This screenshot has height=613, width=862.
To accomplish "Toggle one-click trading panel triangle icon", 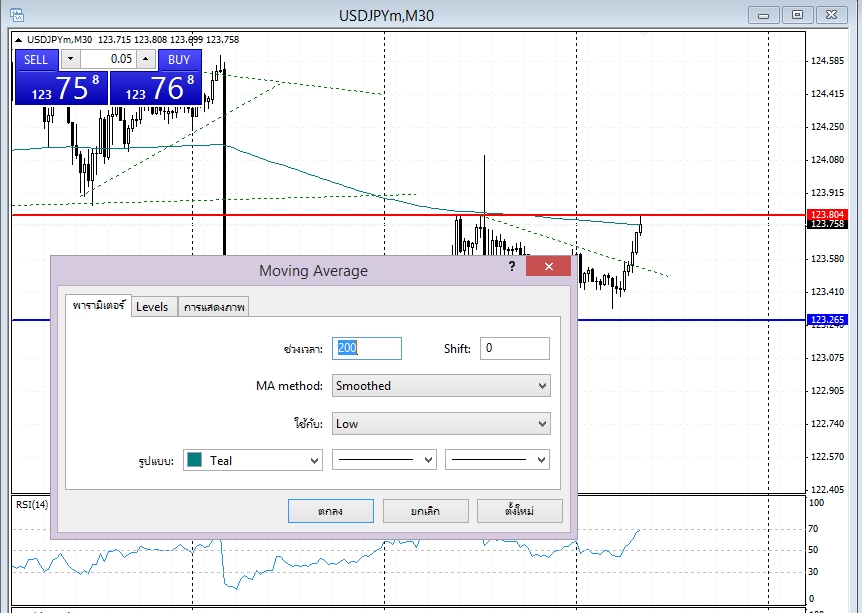I will click(x=19, y=40).
